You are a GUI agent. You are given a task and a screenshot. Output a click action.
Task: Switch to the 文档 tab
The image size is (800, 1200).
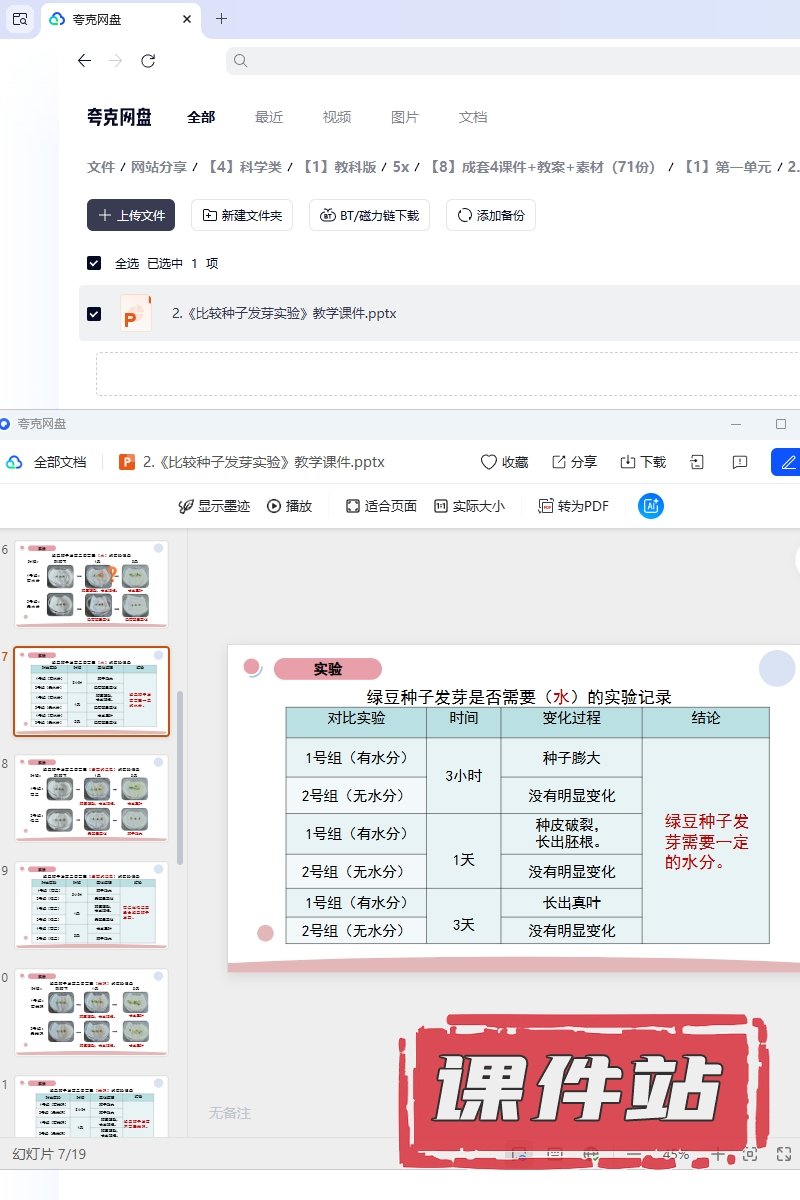coord(473,117)
